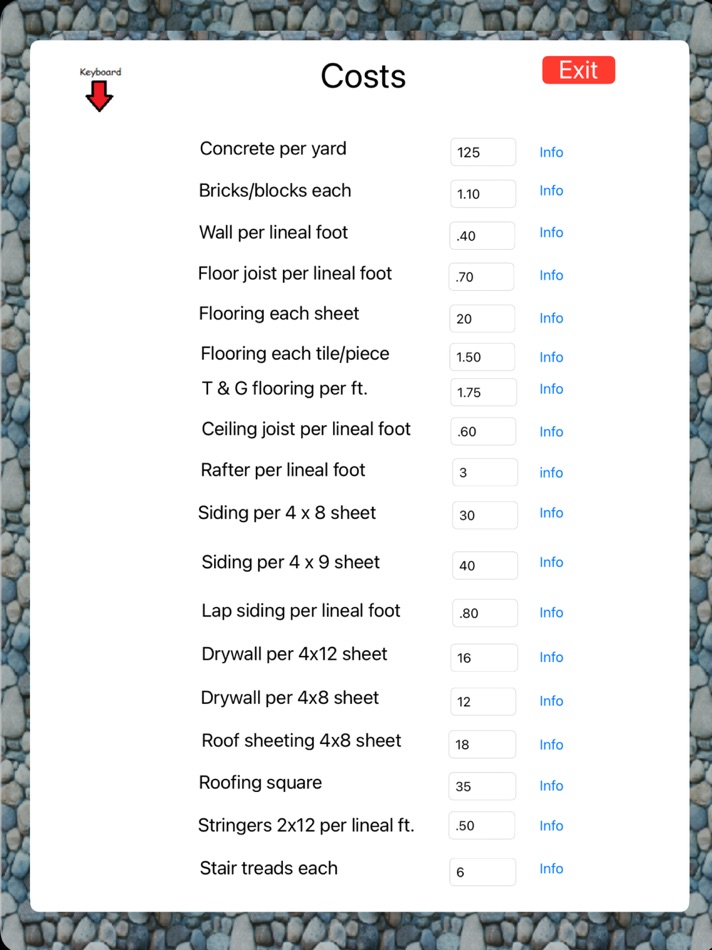Open Info for Stair treads each
This screenshot has height=950, width=712.
(551, 869)
